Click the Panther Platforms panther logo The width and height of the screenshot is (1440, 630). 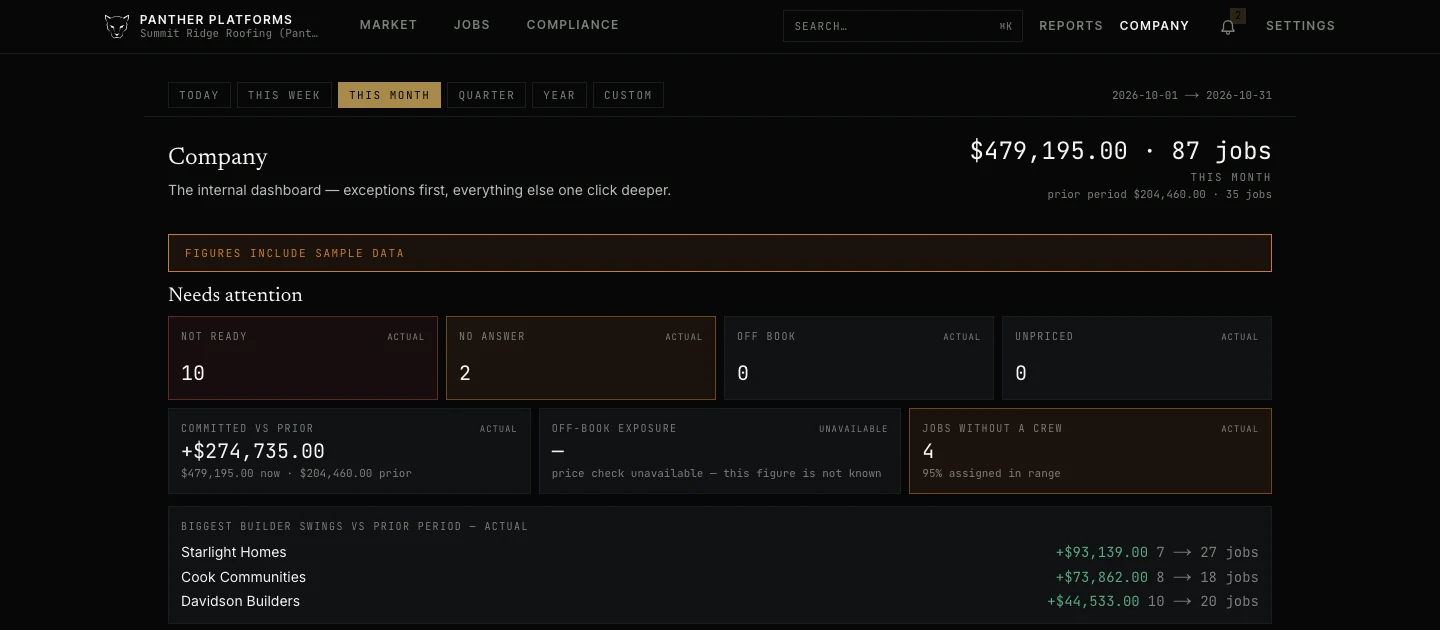coord(117,26)
